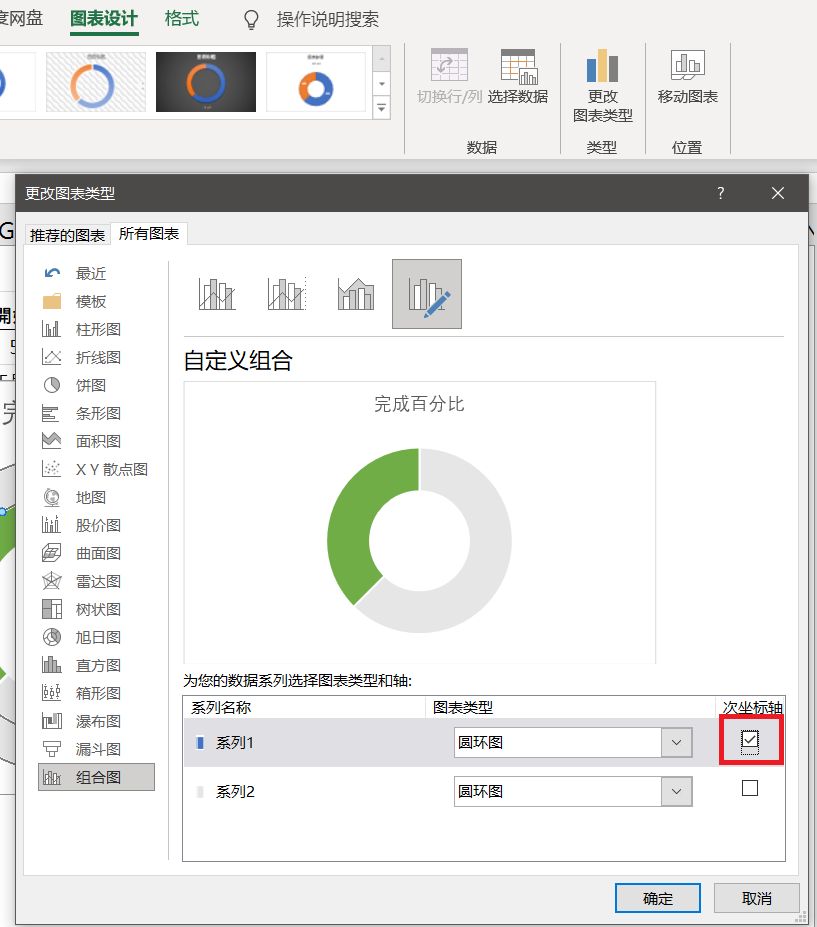The height and width of the screenshot is (927, 817).
Task: Click the 取消 (Cancel) button
Action: 757,899
